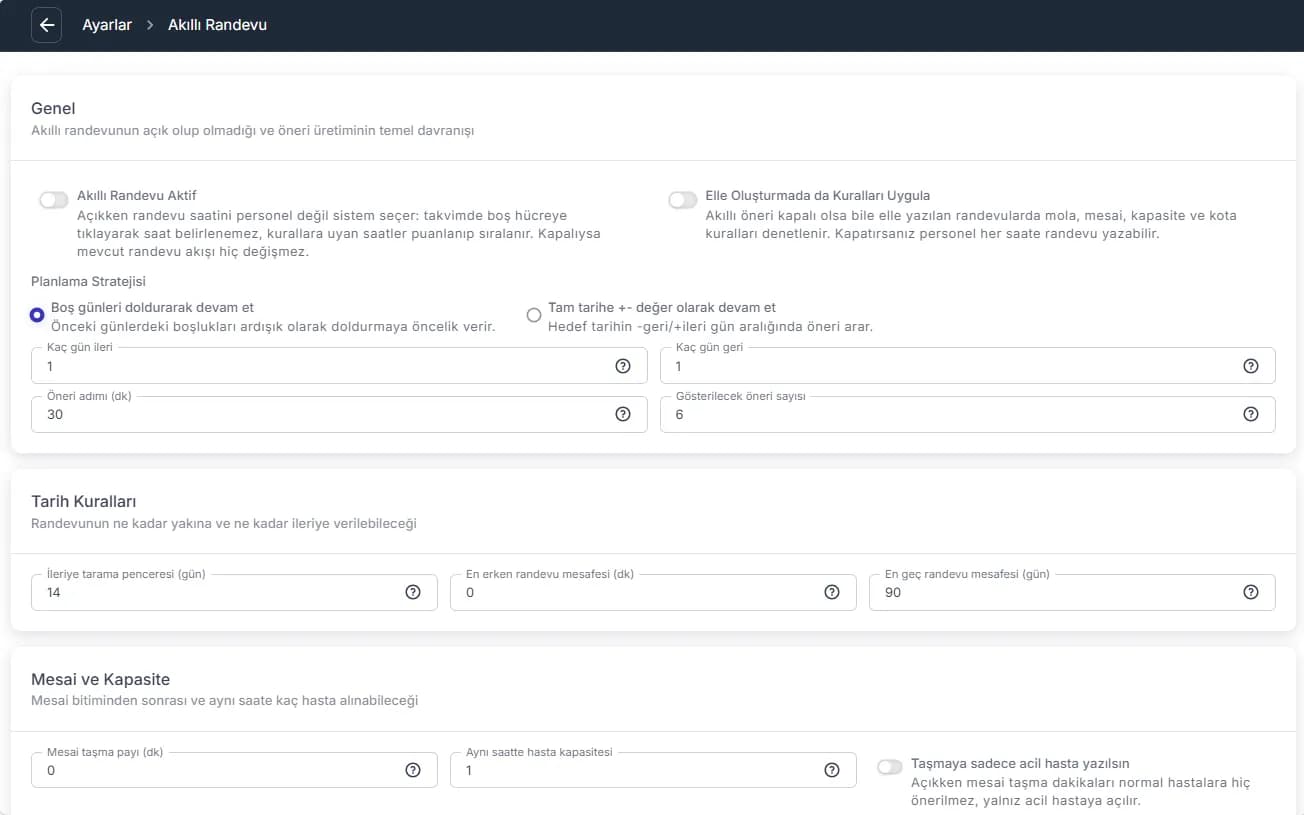Open help icon for Öneri adımı (dk)
Viewport: 1304px width, 815px height.
(623, 414)
